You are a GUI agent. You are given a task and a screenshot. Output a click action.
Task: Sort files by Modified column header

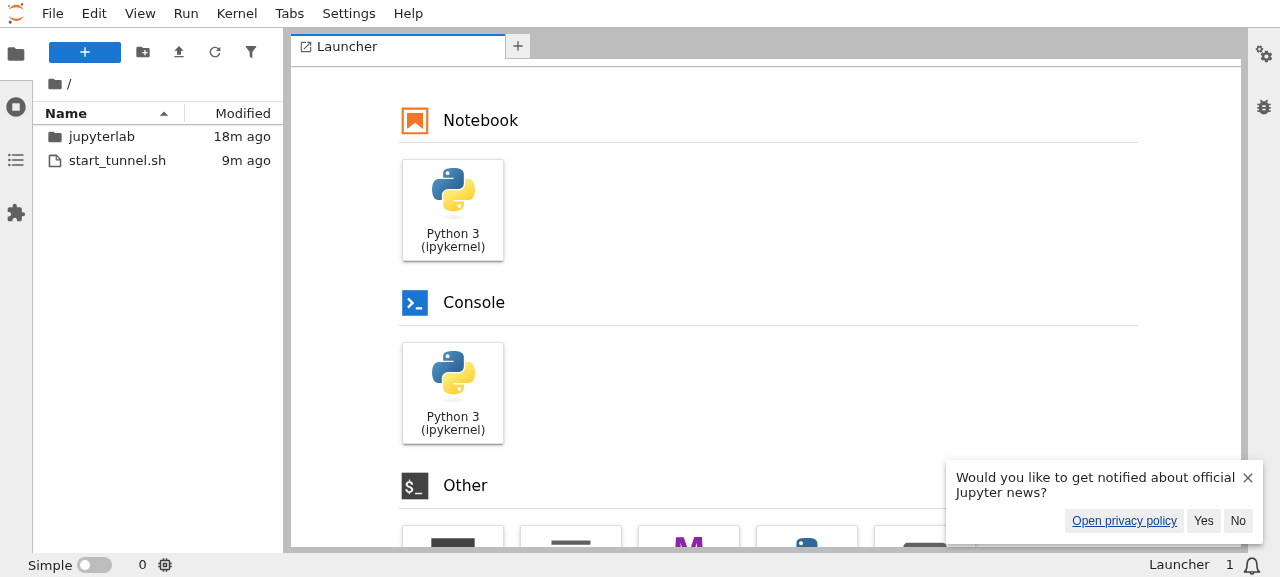tap(234, 113)
